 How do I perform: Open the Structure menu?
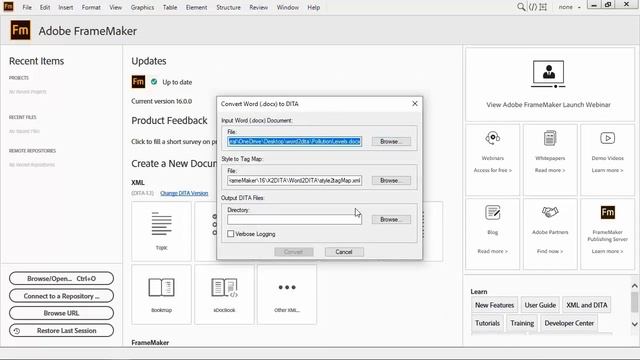[x=228, y=7]
